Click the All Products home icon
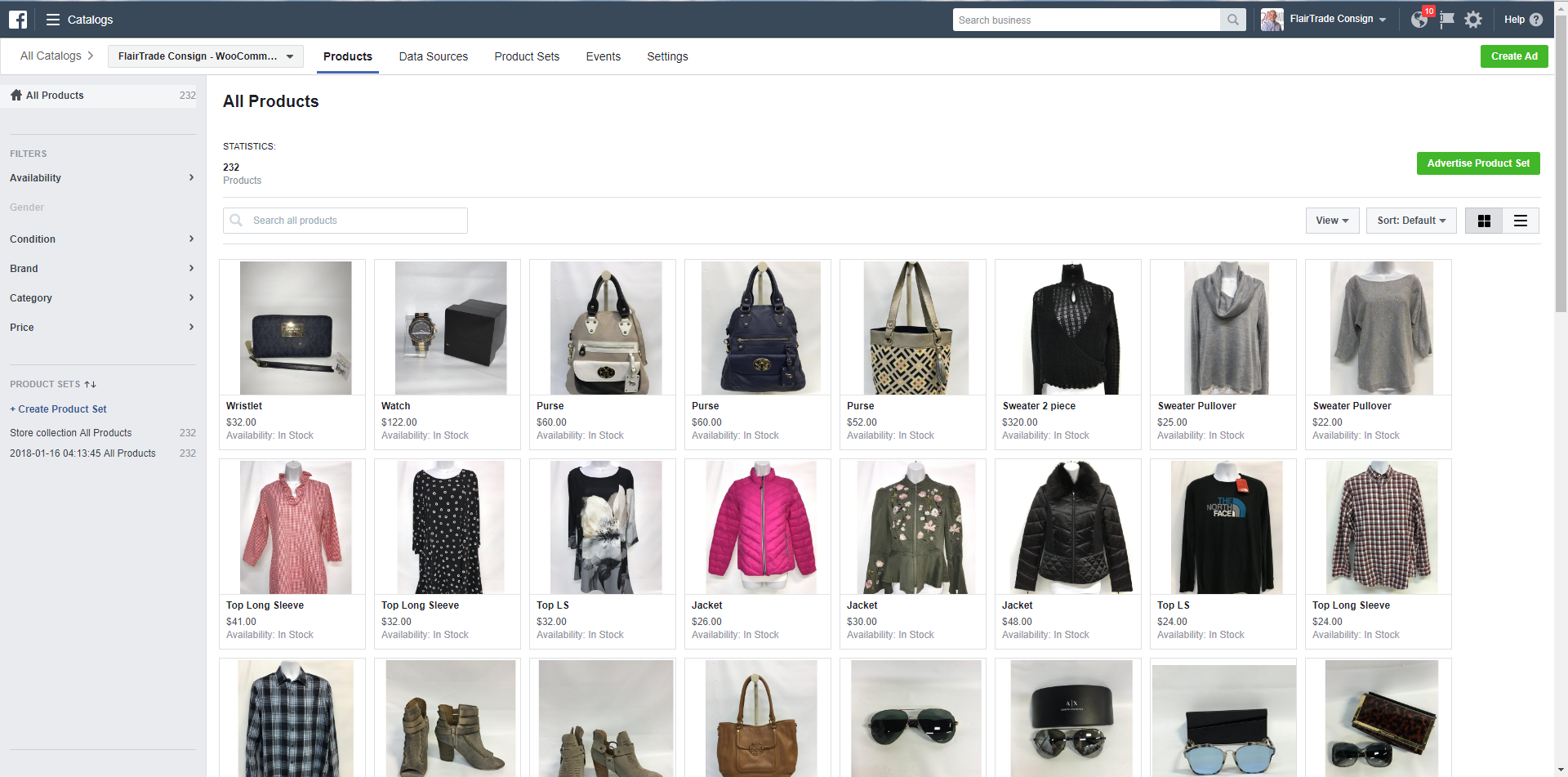Screen dimensions: 1568x777 (x=16, y=95)
